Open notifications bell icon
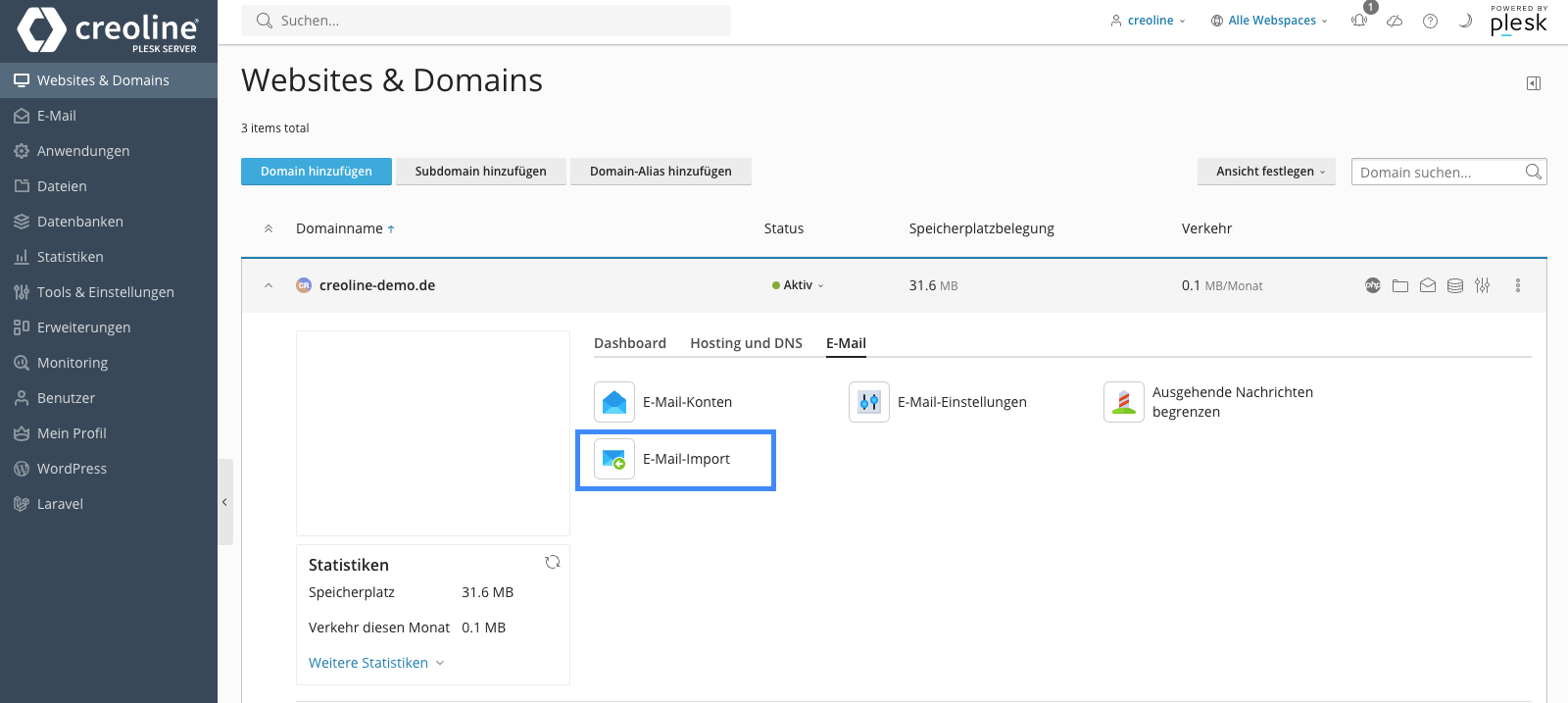The image size is (1568, 703). point(1359,21)
